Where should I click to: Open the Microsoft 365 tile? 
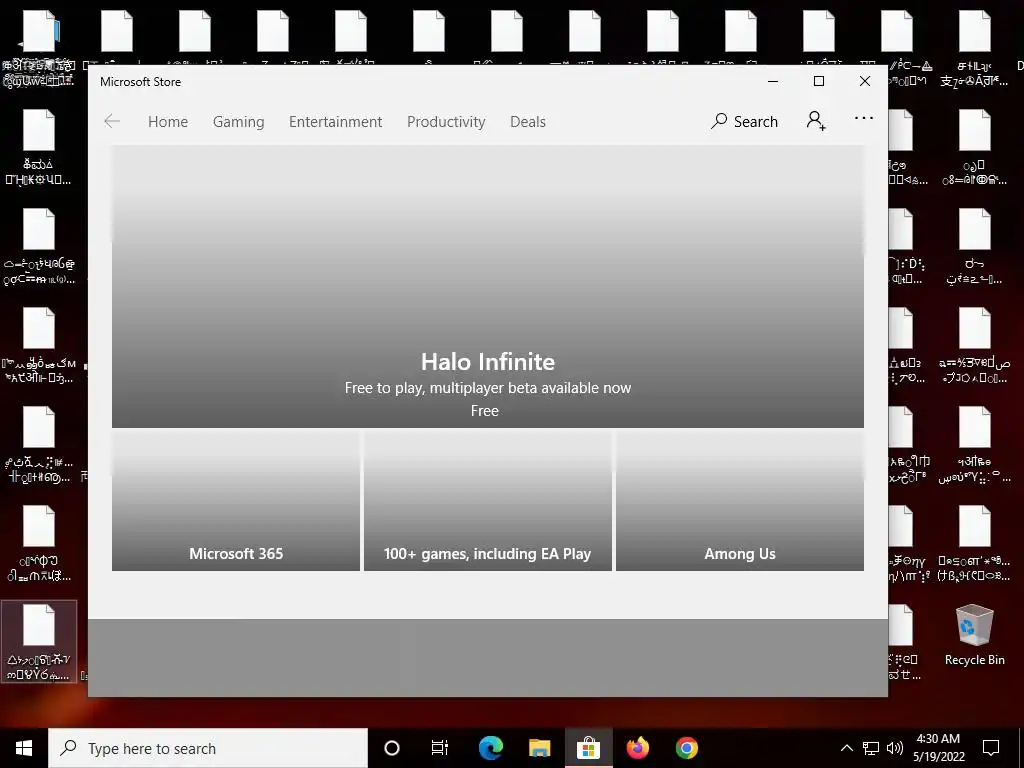point(236,501)
